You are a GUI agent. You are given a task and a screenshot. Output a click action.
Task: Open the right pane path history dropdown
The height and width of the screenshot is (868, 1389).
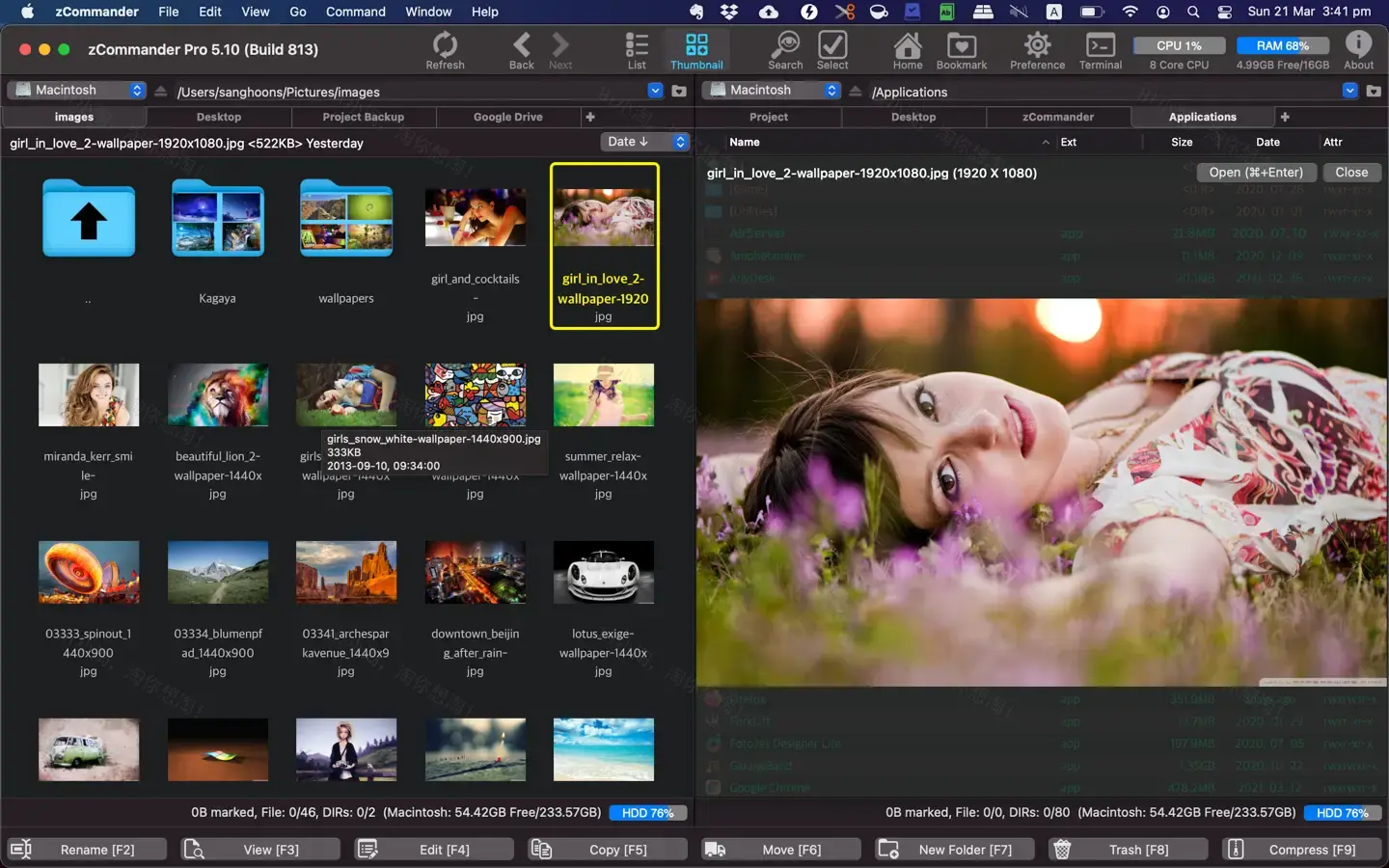(1349, 91)
